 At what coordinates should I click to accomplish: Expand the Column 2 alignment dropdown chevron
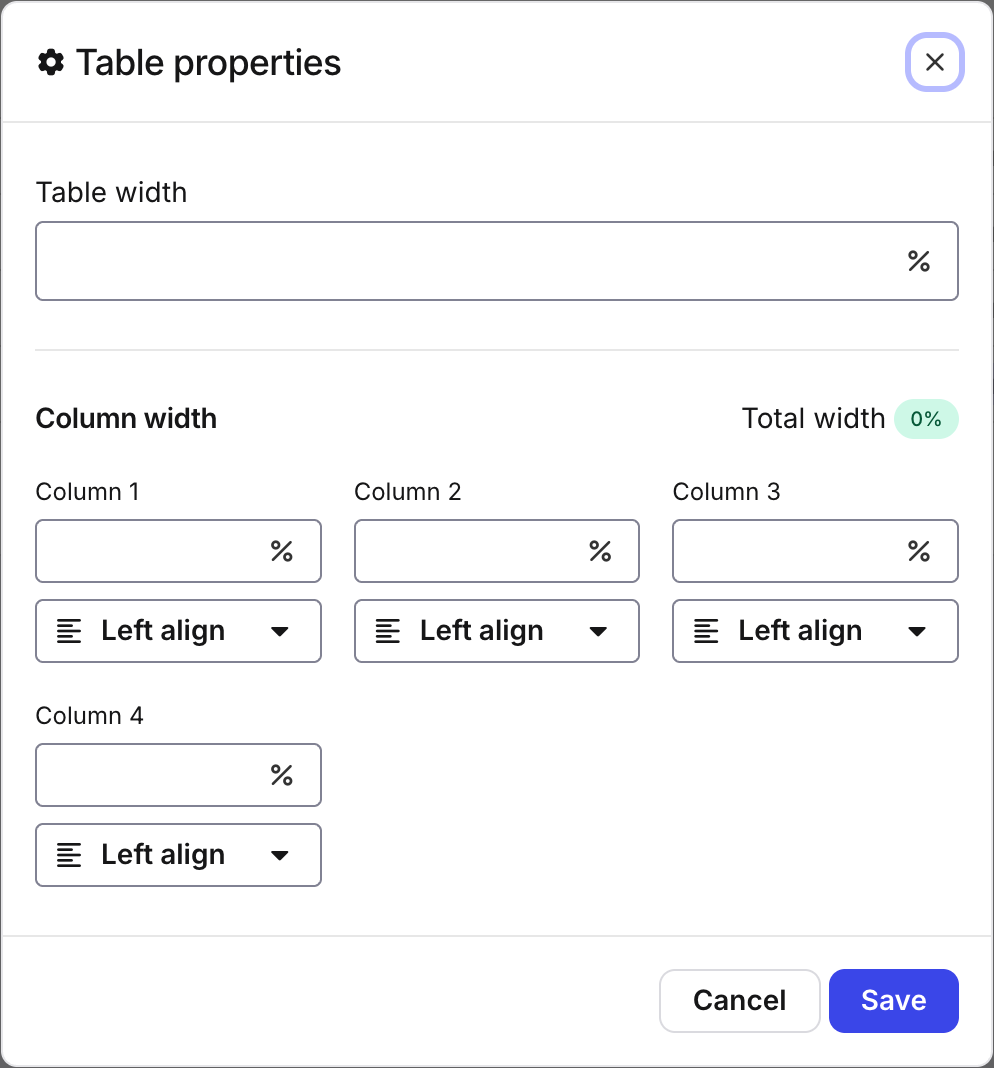tap(598, 631)
